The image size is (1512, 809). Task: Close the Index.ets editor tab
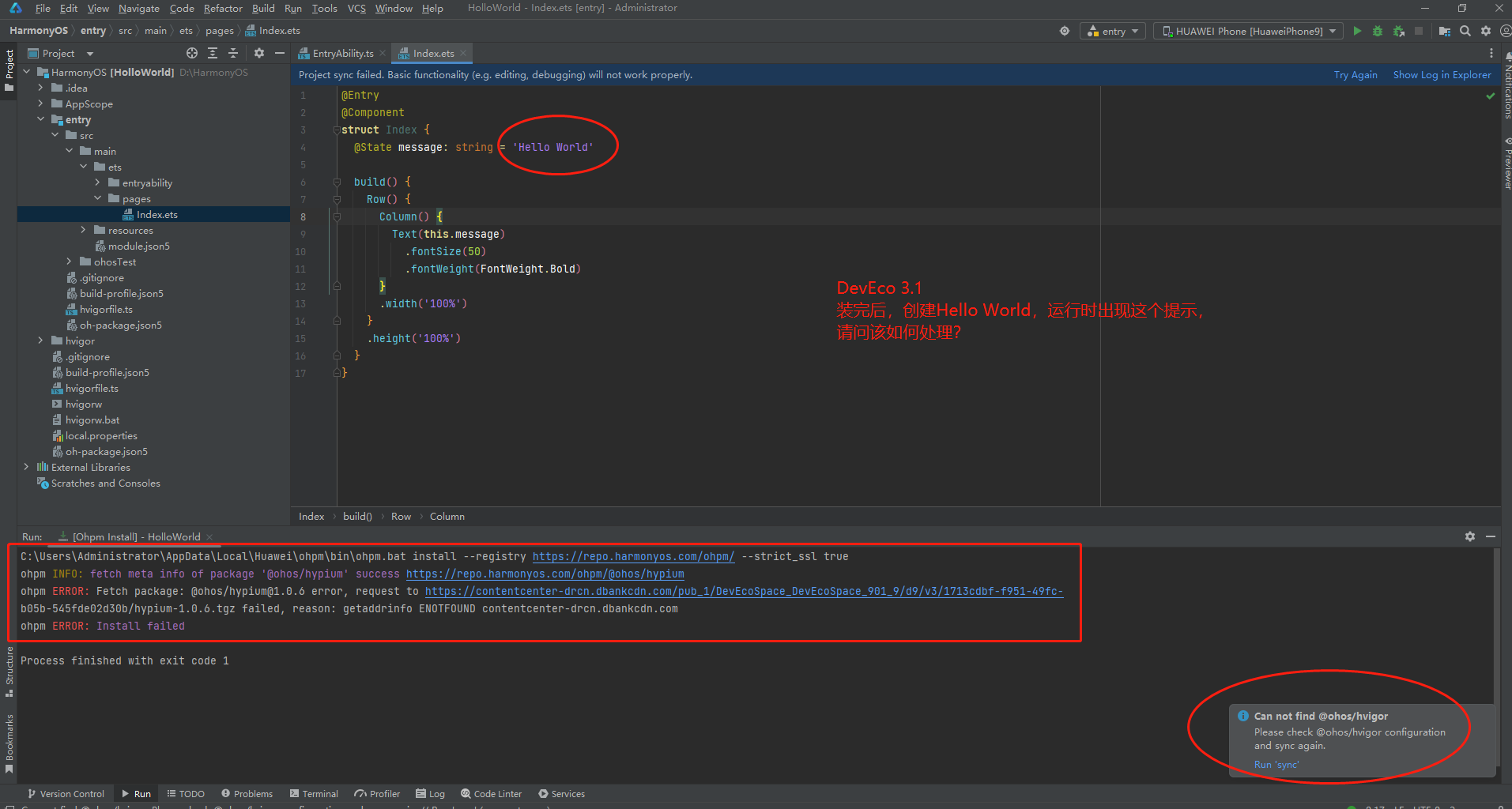[464, 53]
